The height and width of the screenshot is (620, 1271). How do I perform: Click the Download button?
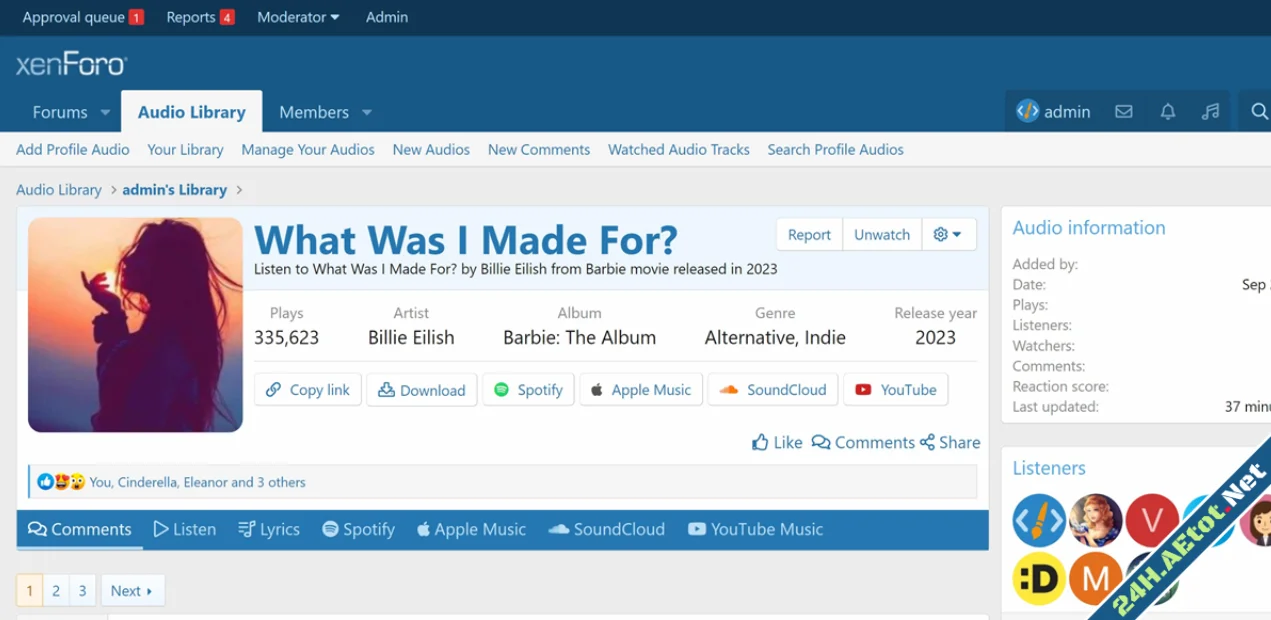point(421,390)
